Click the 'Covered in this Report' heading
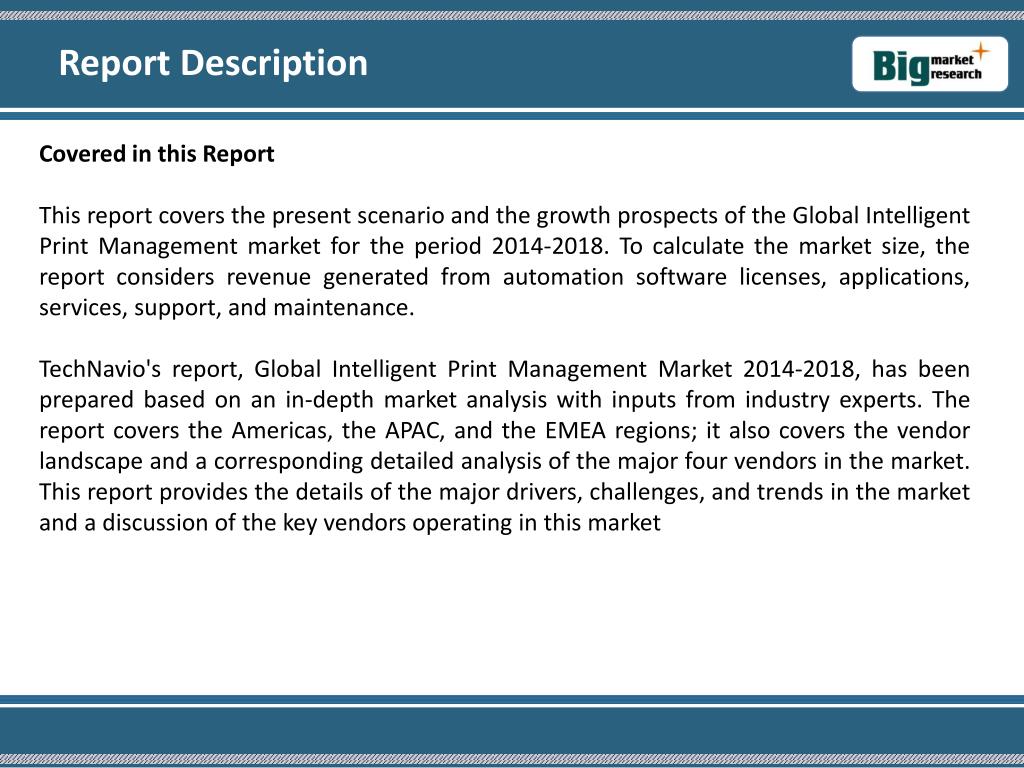The image size is (1024, 768). pyautogui.click(x=157, y=154)
